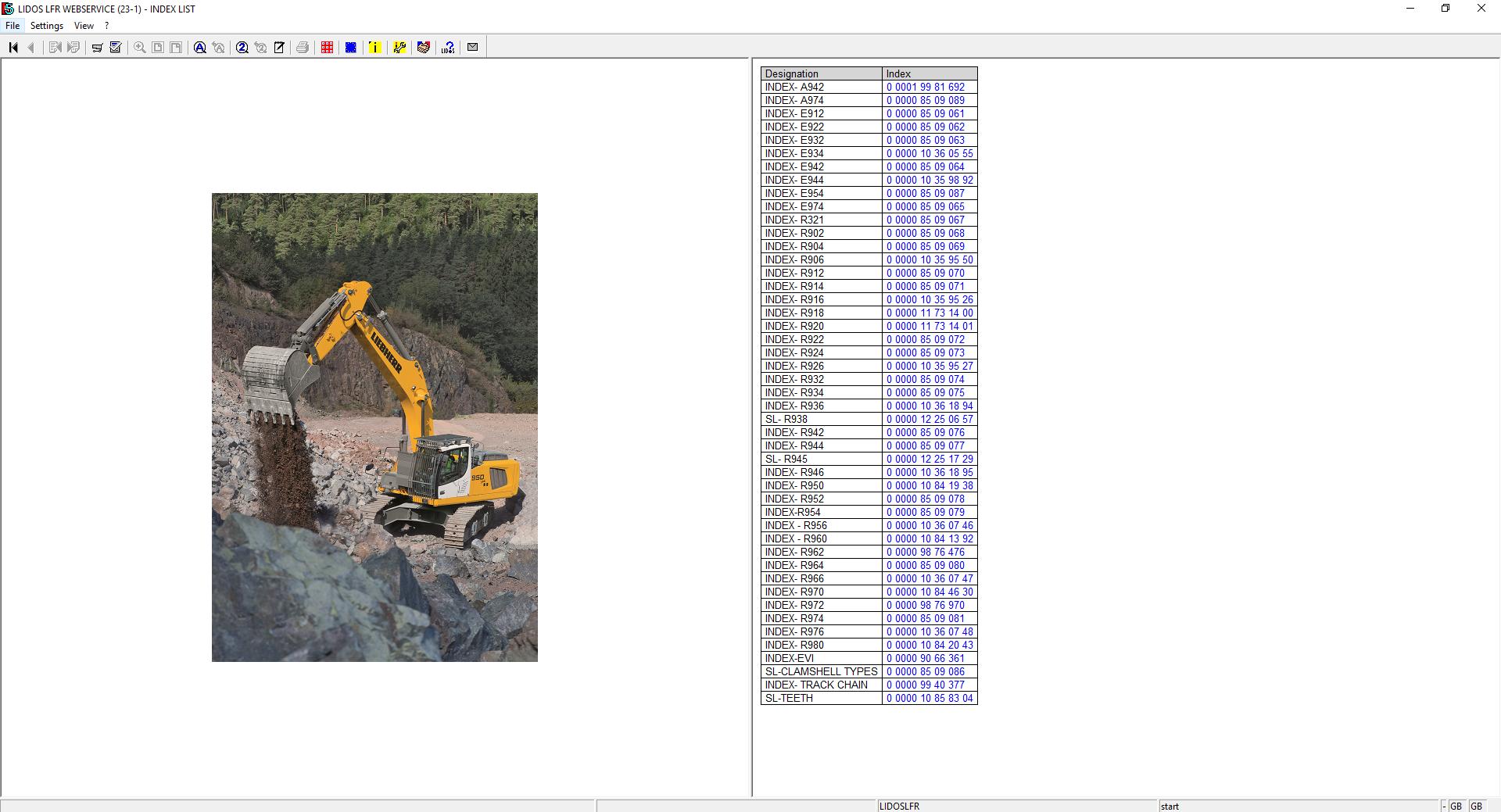This screenshot has height=812, width=1501.
Task: Click the dash status box near GB
Action: [x=1443, y=806]
